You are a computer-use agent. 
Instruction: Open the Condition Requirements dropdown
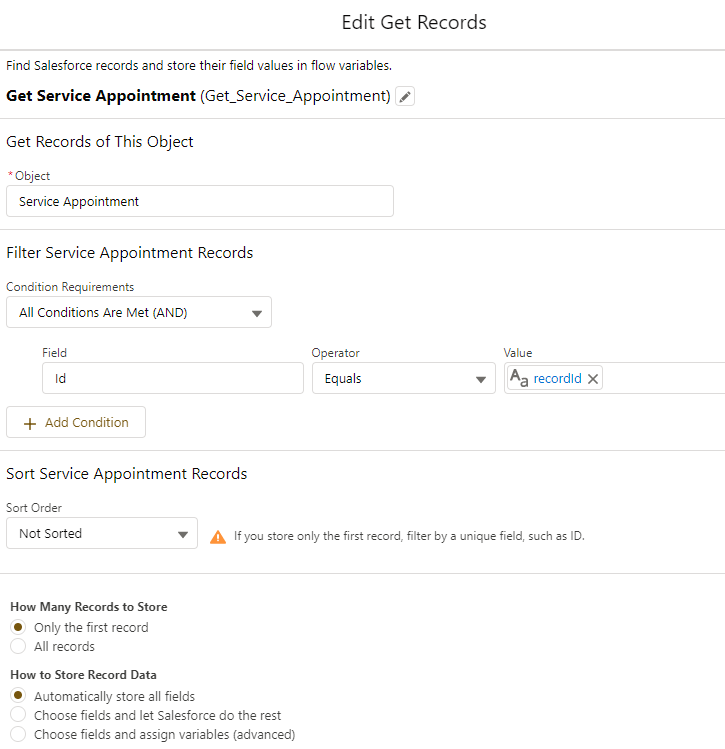click(138, 312)
